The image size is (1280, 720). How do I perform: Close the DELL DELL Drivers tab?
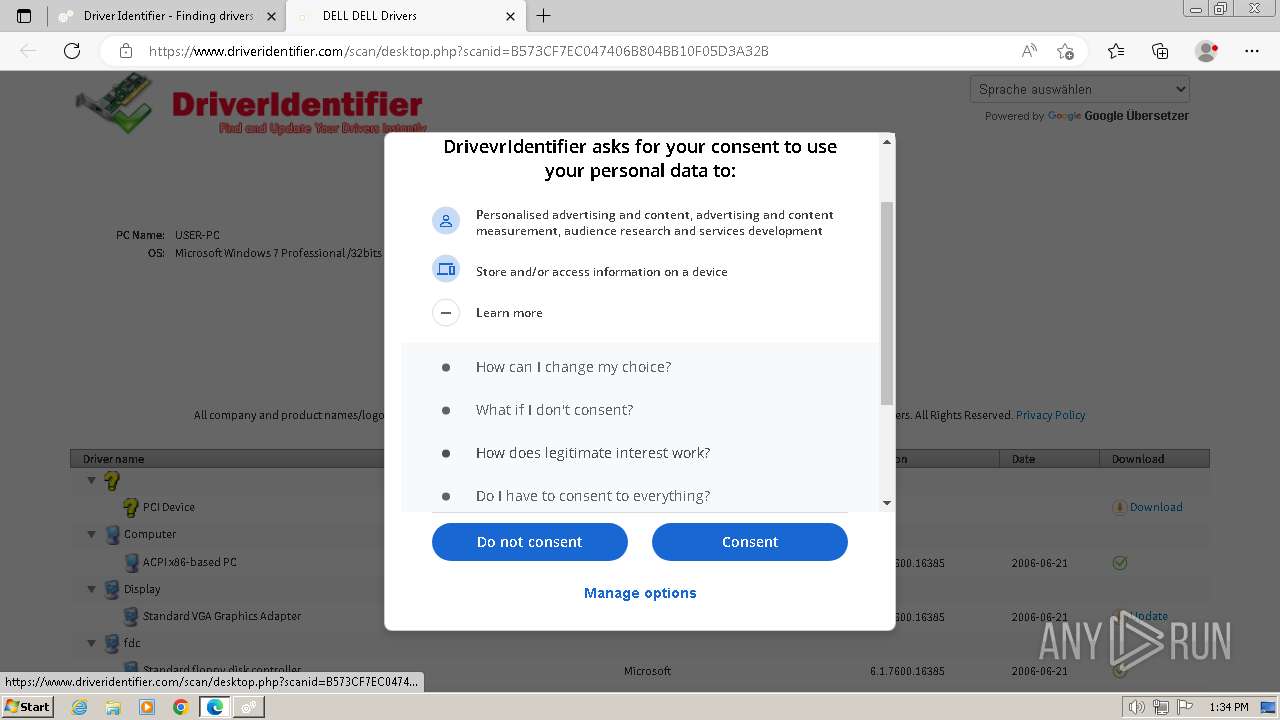pyautogui.click(x=510, y=16)
